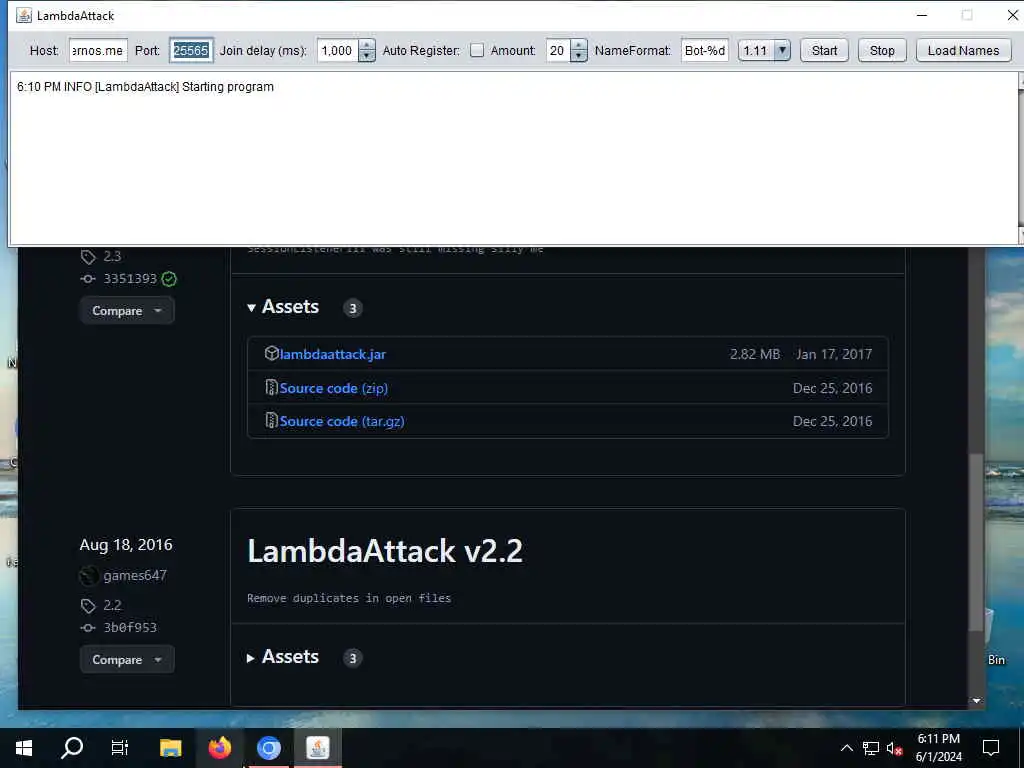Image resolution: width=1024 pixels, height=768 pixels.
Task: Open the notification center icon
Action: tap(991, 748)
